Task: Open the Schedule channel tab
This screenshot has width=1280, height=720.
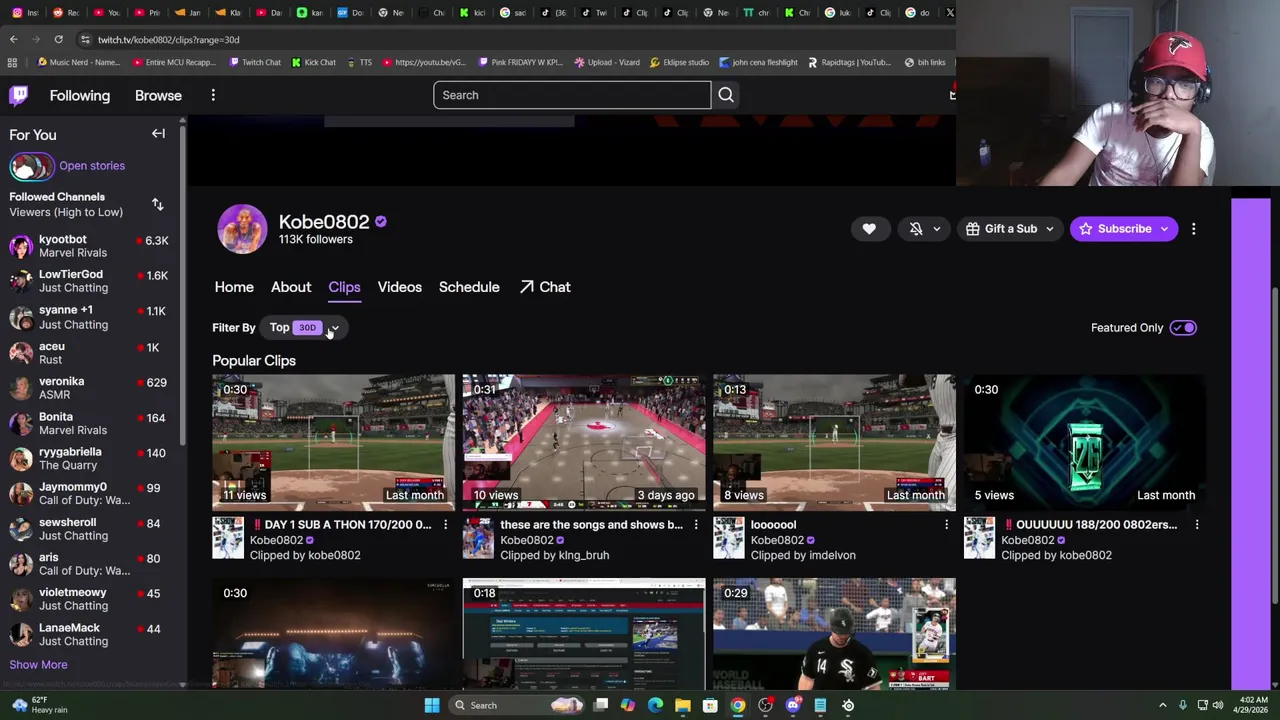Action: coord(469,287)
